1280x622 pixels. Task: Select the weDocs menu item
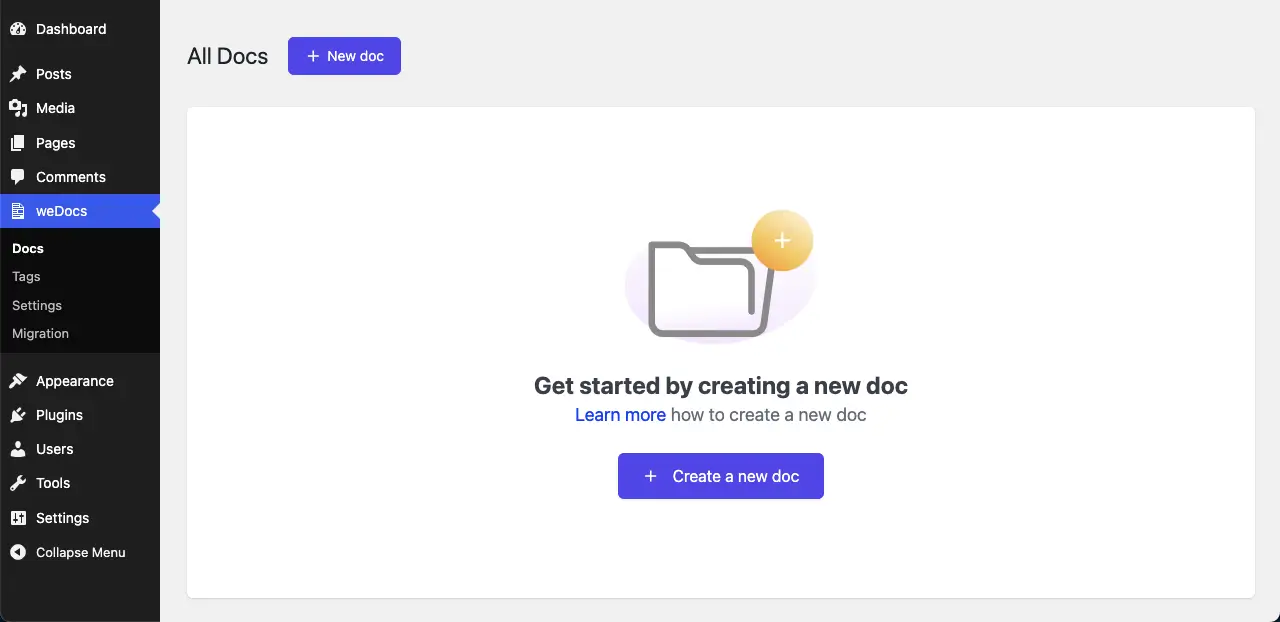80,211
